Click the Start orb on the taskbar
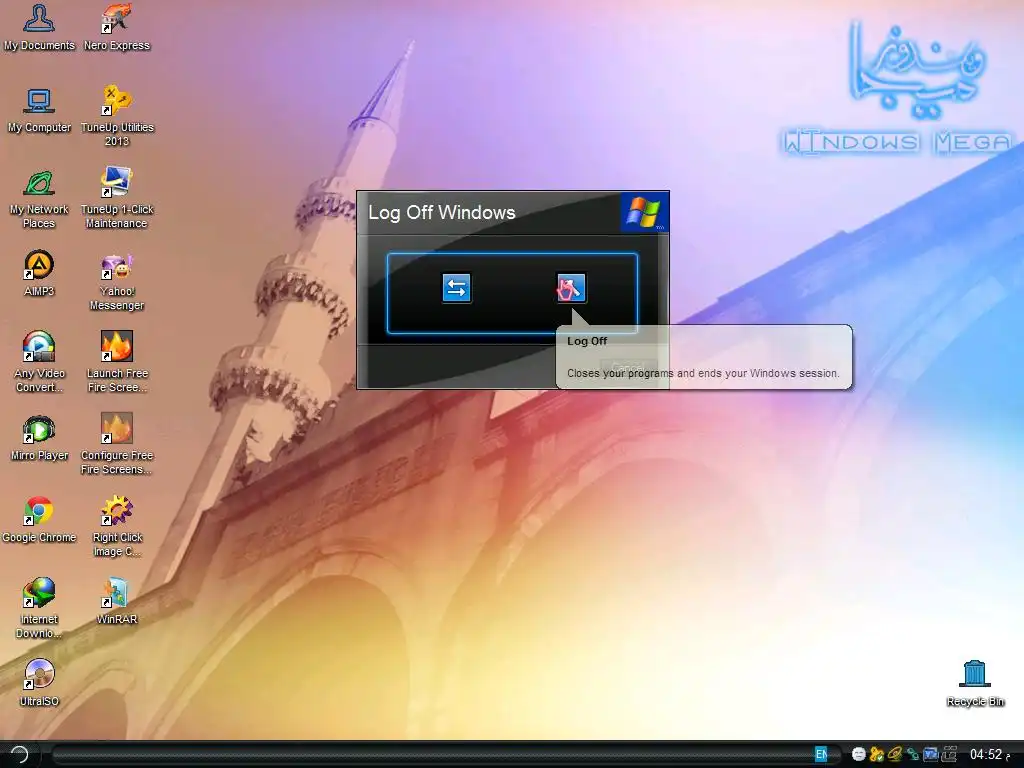This screenshot has height=768, width=1024. (20, 754)
